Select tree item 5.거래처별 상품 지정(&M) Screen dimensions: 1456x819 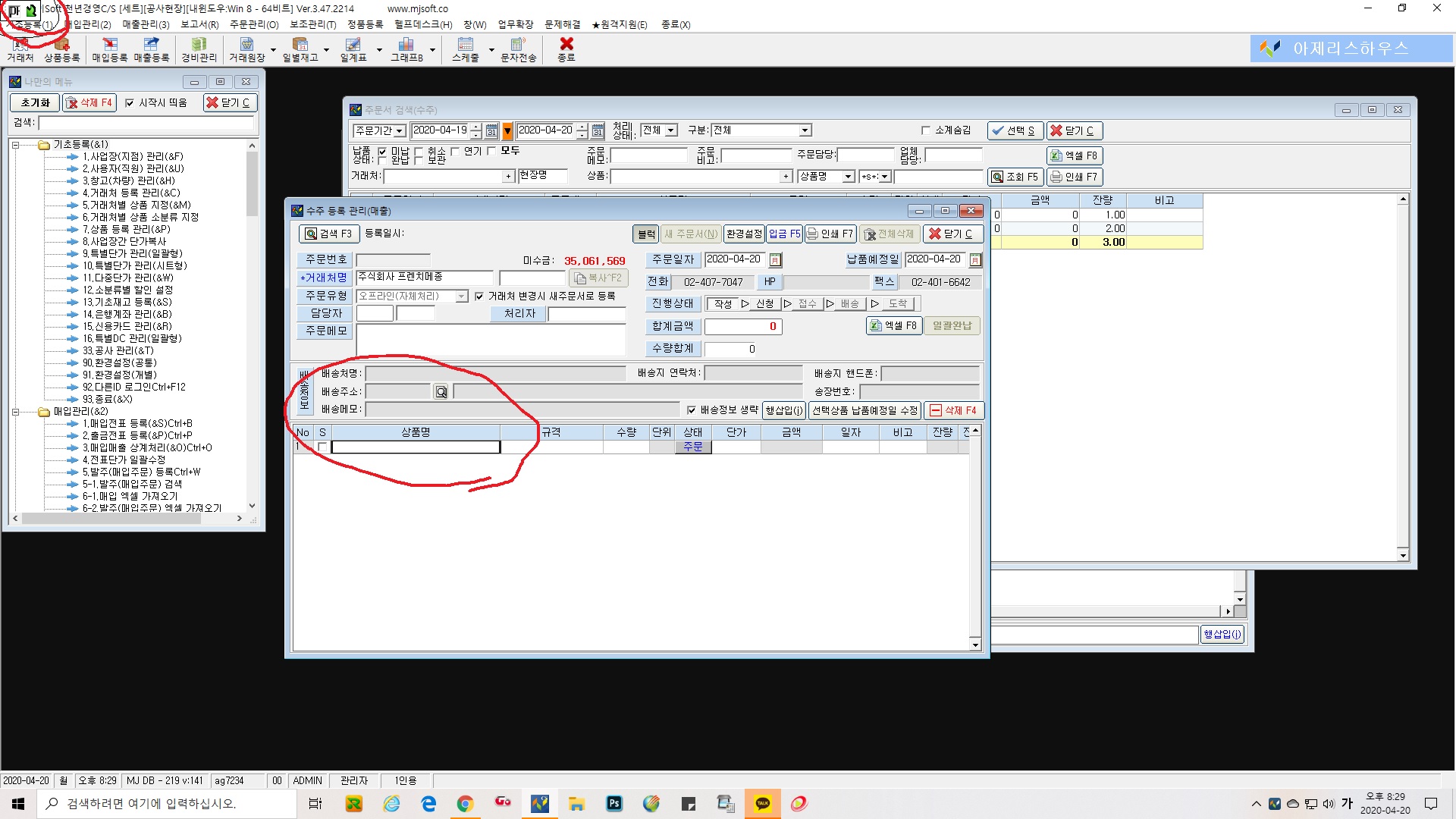tap(136, 206)
